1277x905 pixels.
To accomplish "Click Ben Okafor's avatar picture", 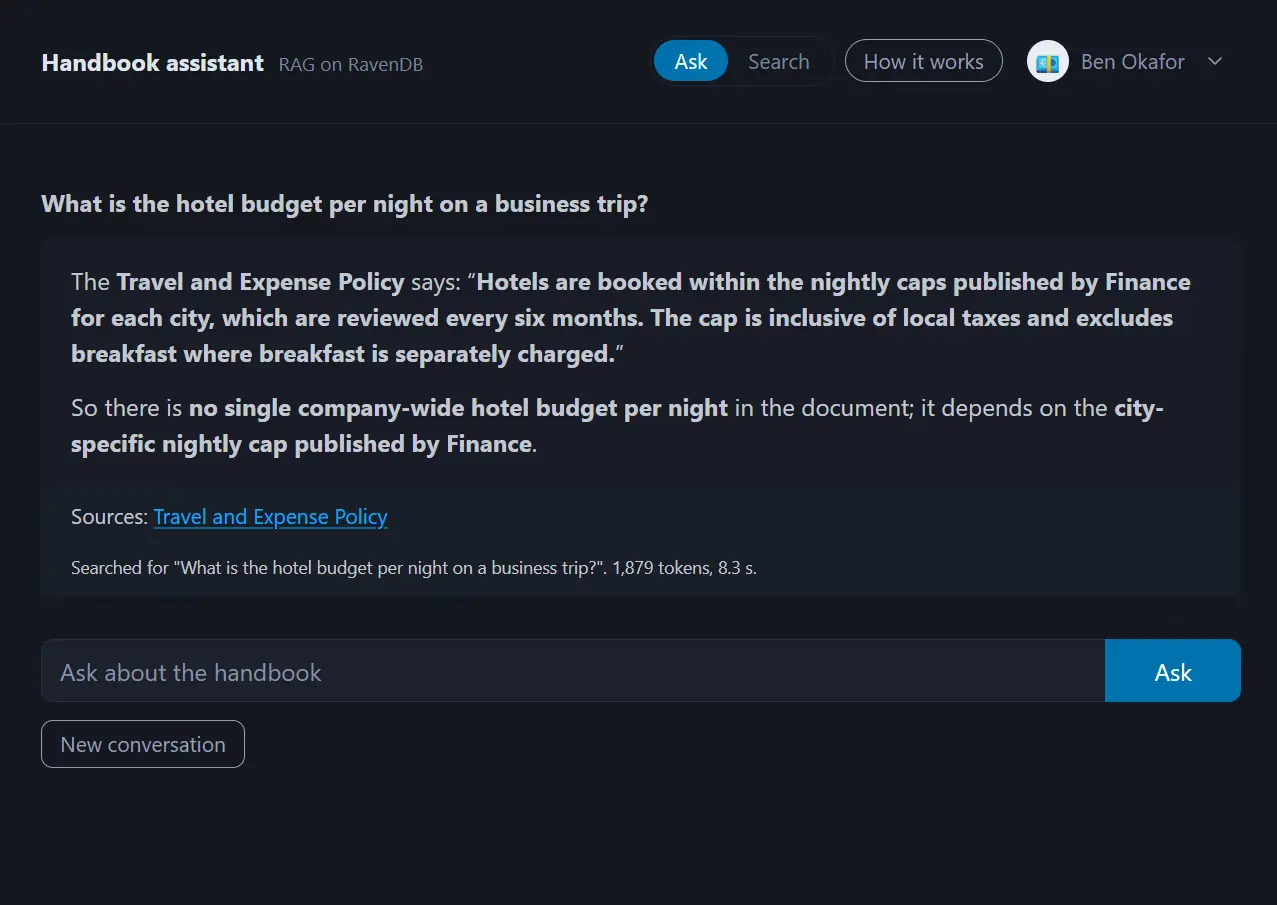I will 1047,61.
